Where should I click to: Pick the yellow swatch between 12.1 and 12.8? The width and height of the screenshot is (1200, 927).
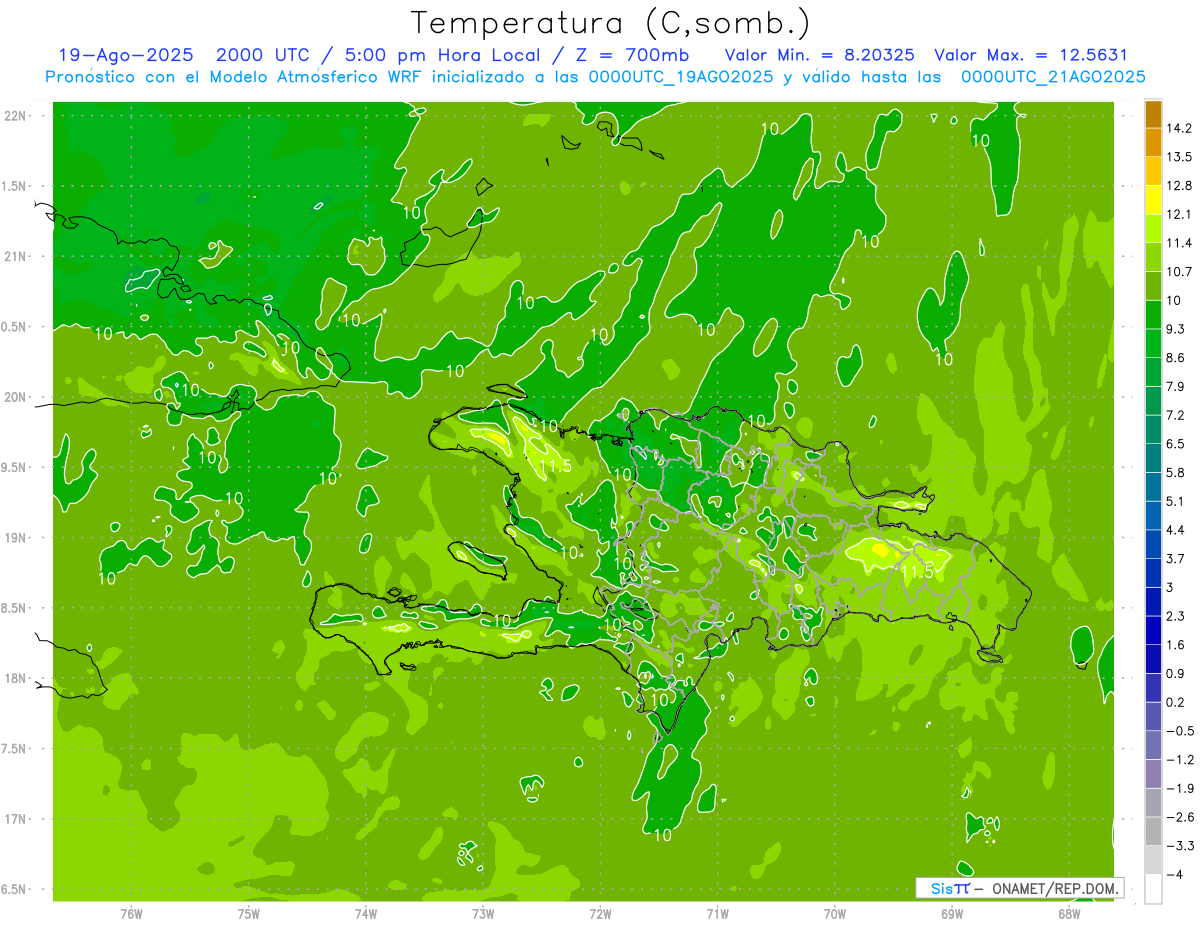[x=1153, y=199]
